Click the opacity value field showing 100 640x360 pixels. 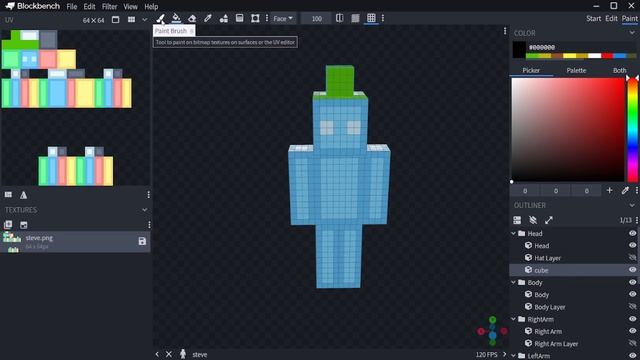[316, 18]
